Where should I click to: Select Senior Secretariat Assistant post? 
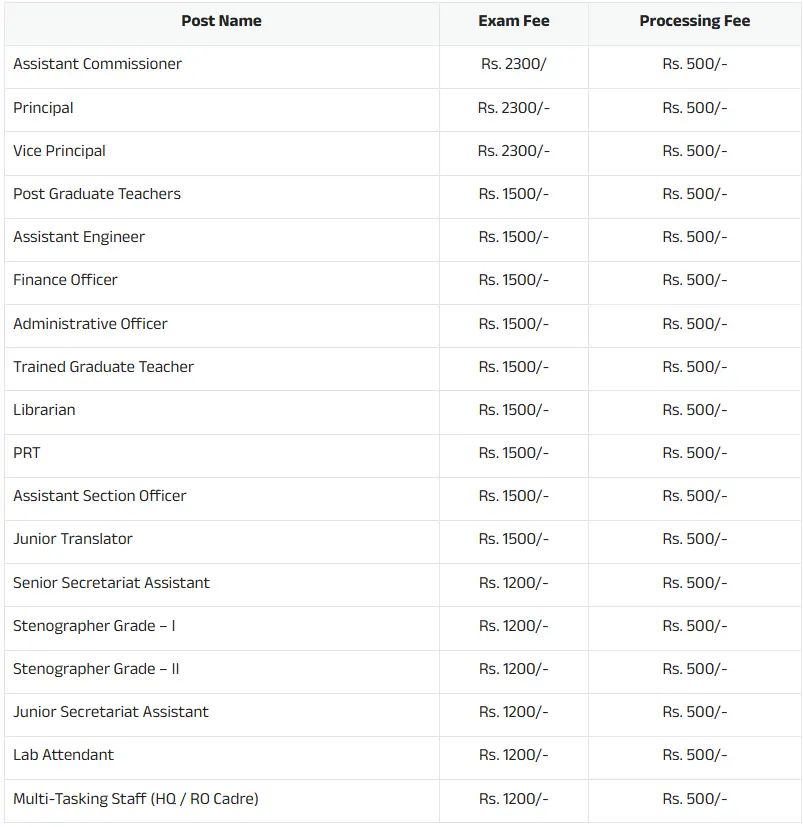pyautogui.click(x=111, y=583)
